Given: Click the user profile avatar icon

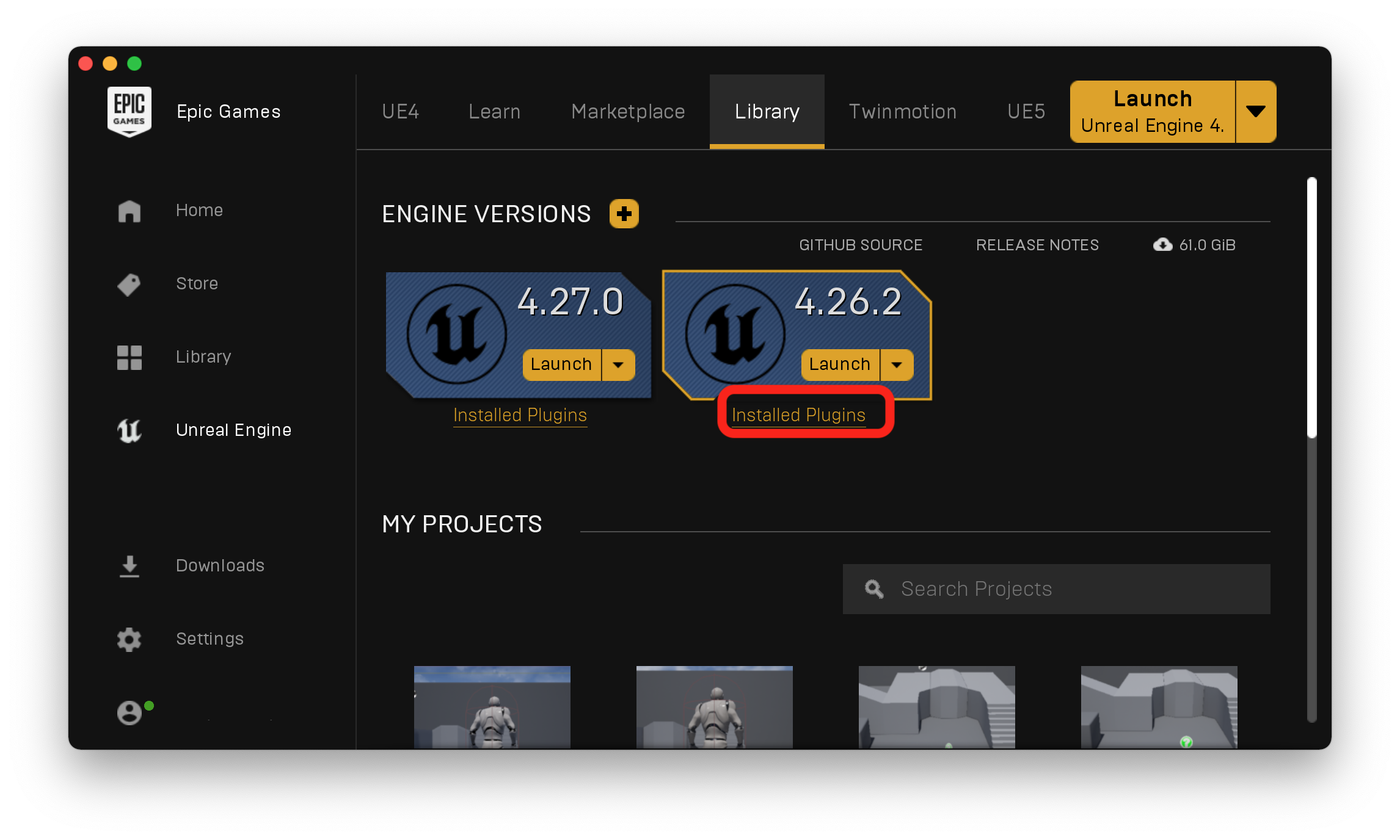Looking at the screenshot, I should [129, 712].
